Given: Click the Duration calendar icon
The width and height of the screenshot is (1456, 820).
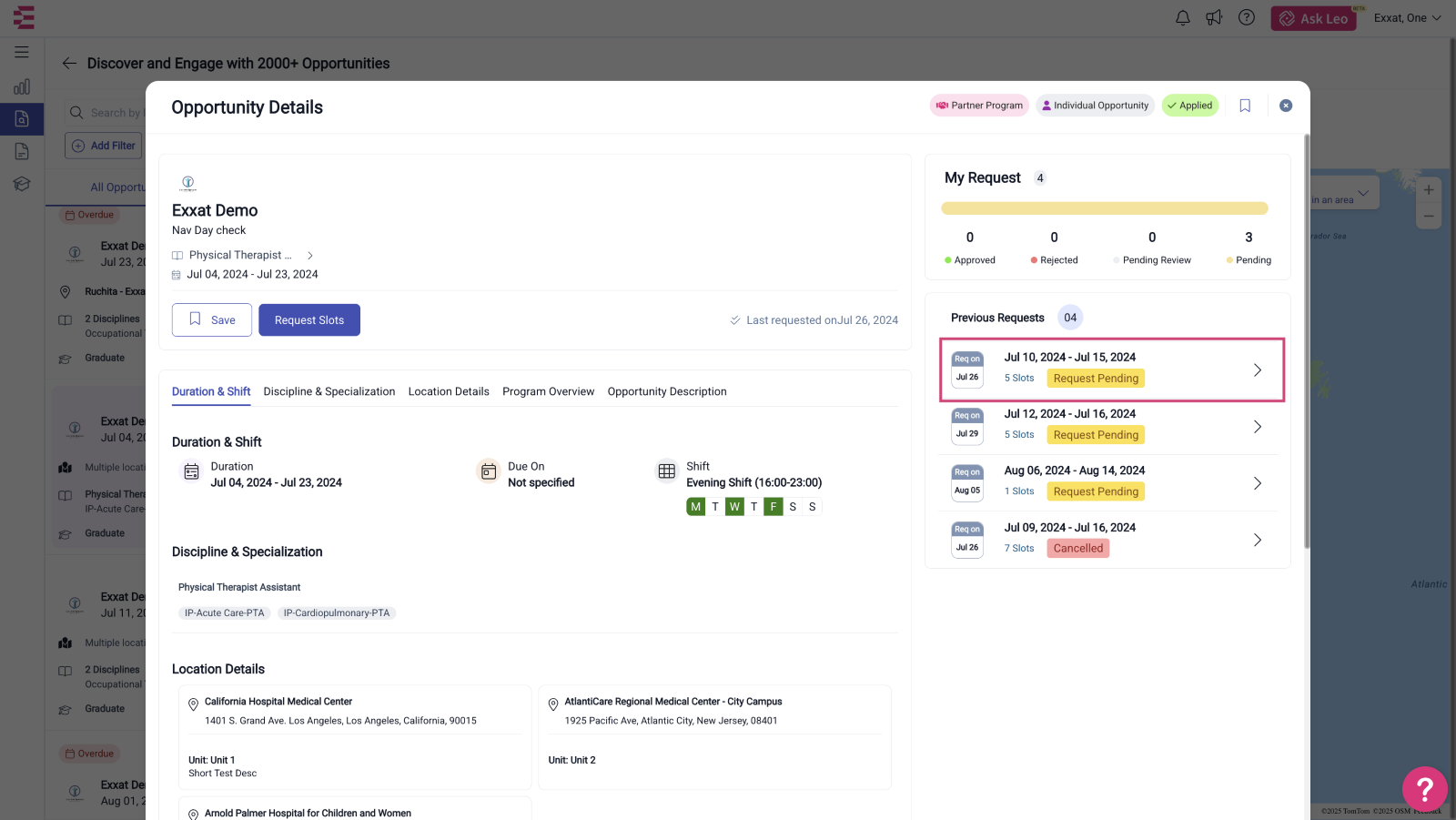Looking at the screenshot, I should (x=191, y=471).
